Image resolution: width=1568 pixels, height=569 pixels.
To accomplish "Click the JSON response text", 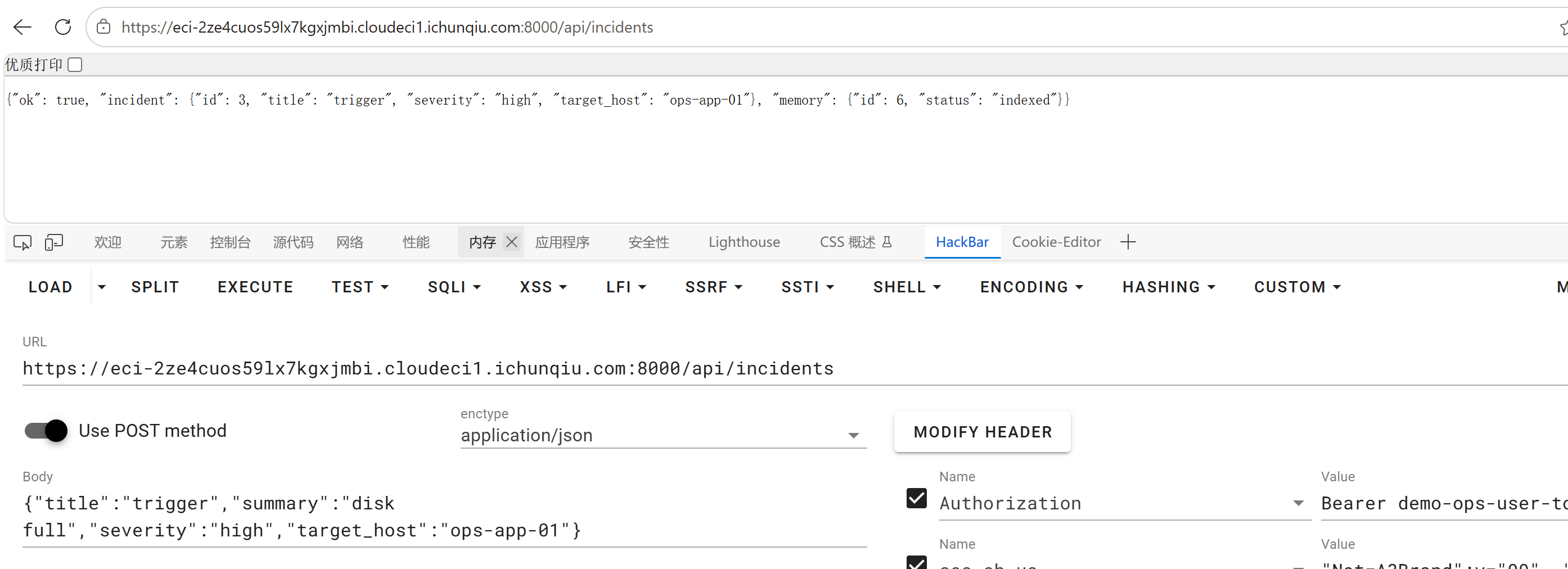I will click(538, 100).
